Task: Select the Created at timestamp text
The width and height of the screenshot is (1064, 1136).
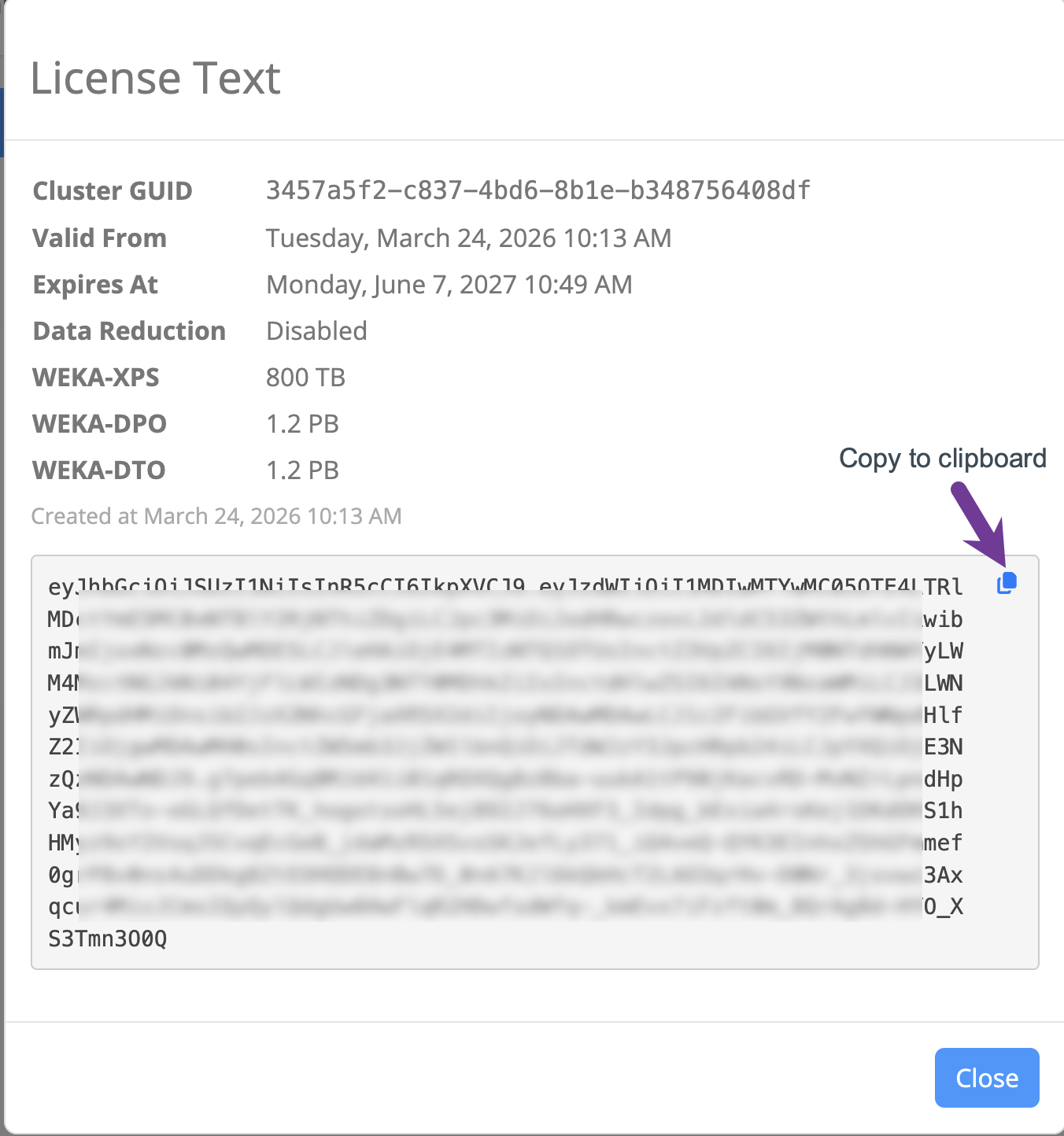Action: pos(216,515)
